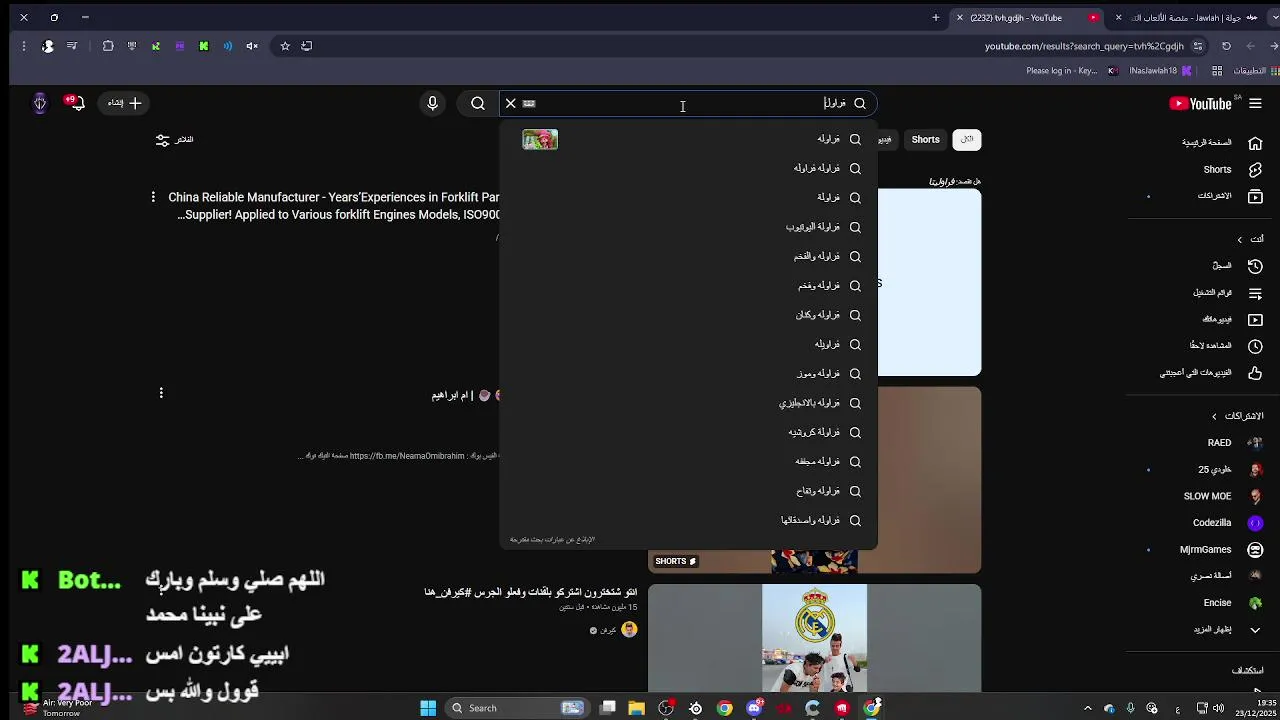Open the on-screen keyboard icon in the search box
The width and height of the screenshot is (1280, 720).
[x=529, y=103]
